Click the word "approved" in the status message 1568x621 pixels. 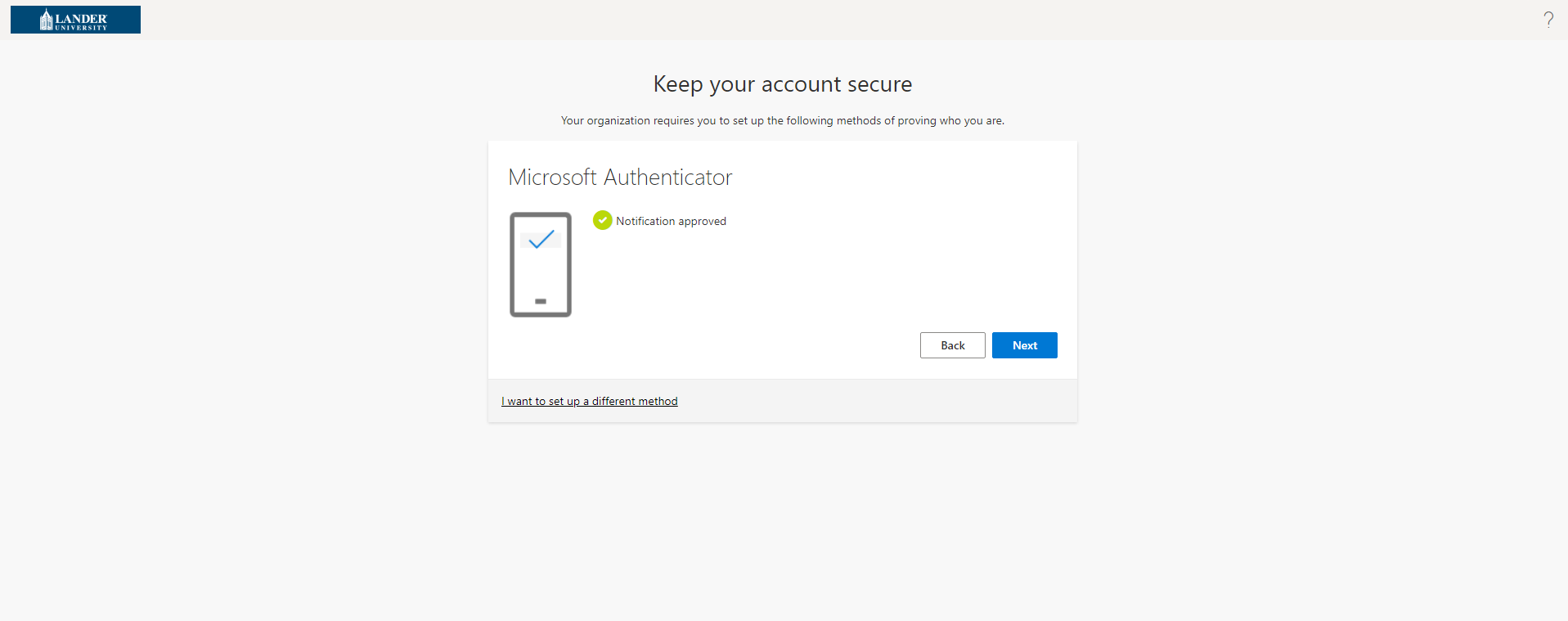702,222
